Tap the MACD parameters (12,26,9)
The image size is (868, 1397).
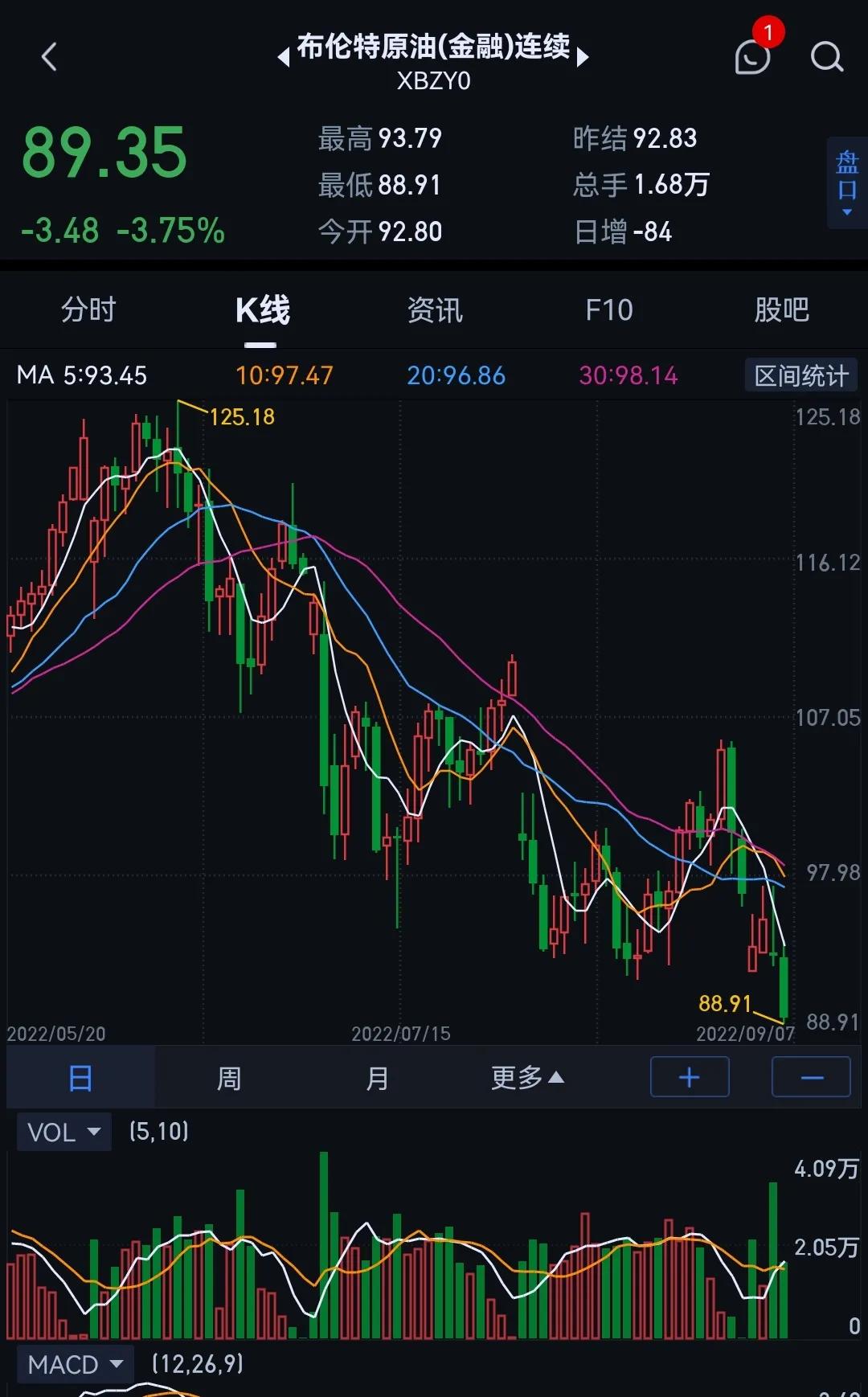click(197, 1363)
